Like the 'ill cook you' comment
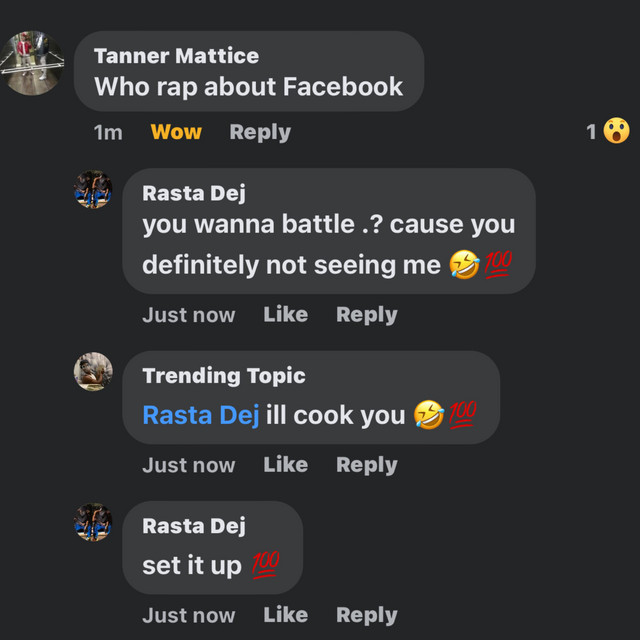The height and width of the screenshot is (640, 640). point(285,465)
